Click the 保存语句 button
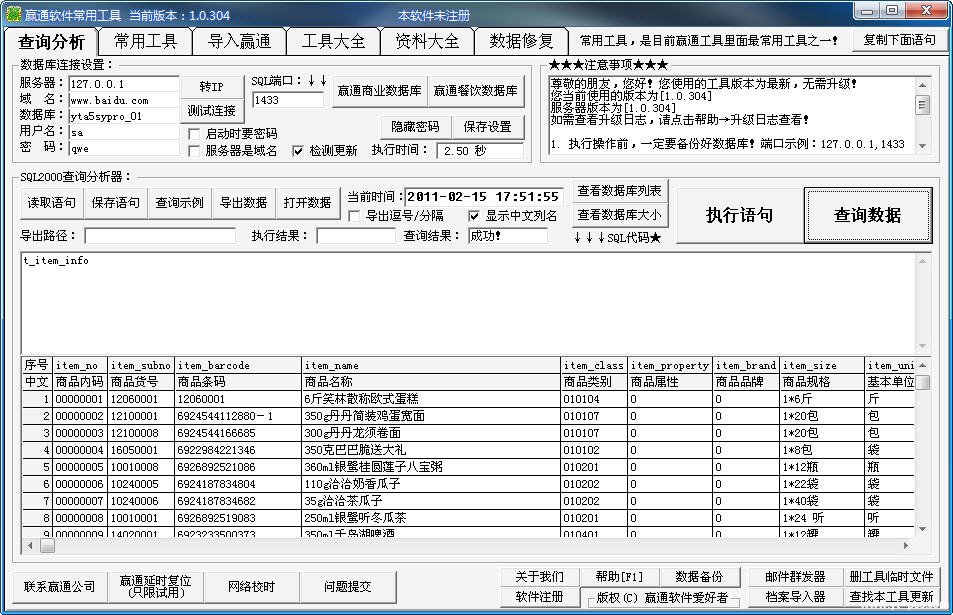Viewport: 953px width, 615px height. 115,203
